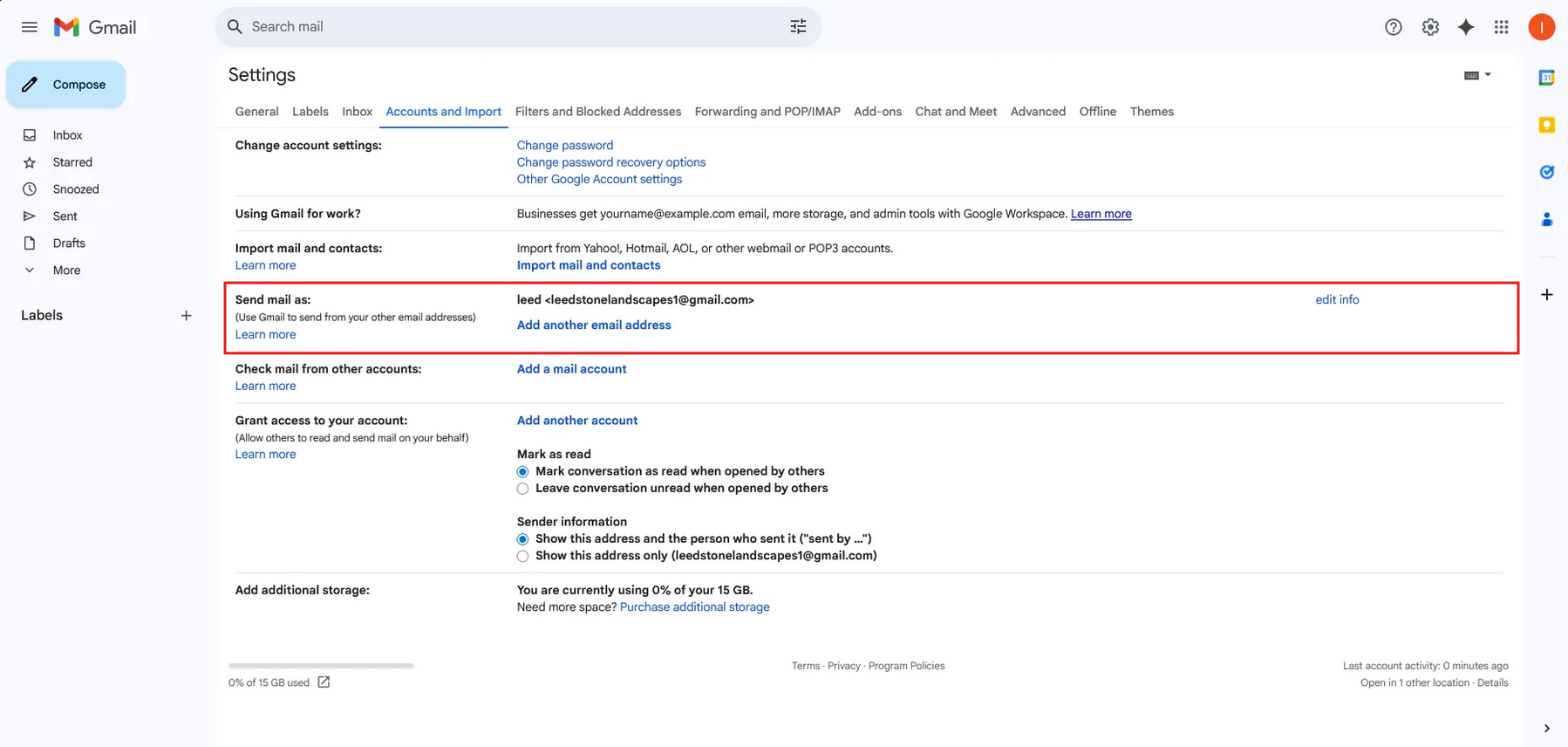Create a new label plus icon

click(x=186, y=316)
